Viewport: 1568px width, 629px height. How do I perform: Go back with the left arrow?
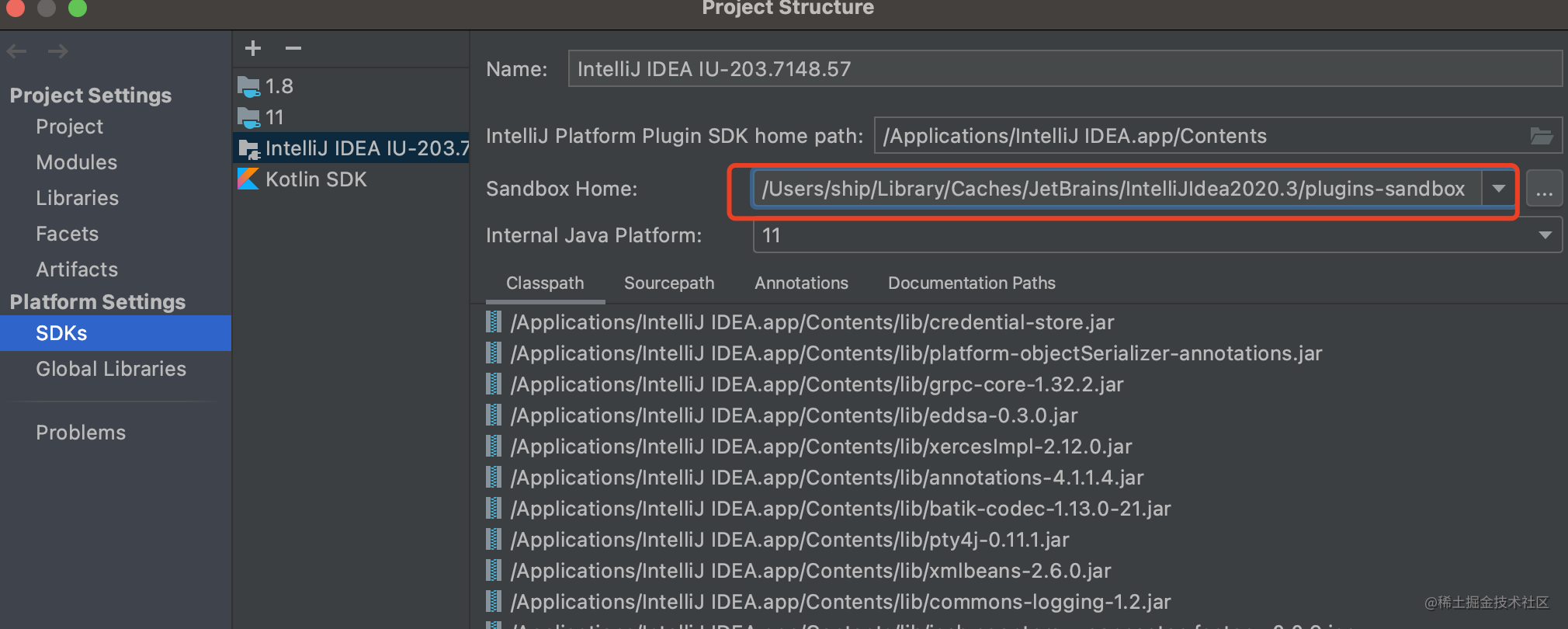tap(16, 51)
